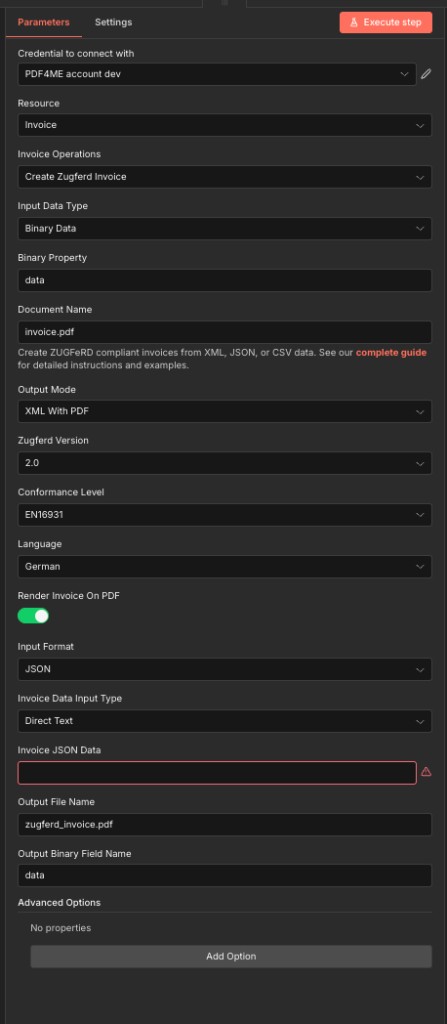This screenshot has height=1024, width=447.
Task: Expand the Resource dropdown showing Invoice
Action: (224, 125)
